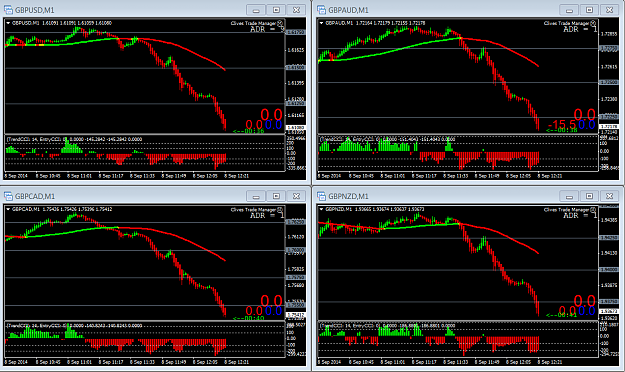
Task: Close the GBPUSD,M1 chart window
Action: pos(296,10)
